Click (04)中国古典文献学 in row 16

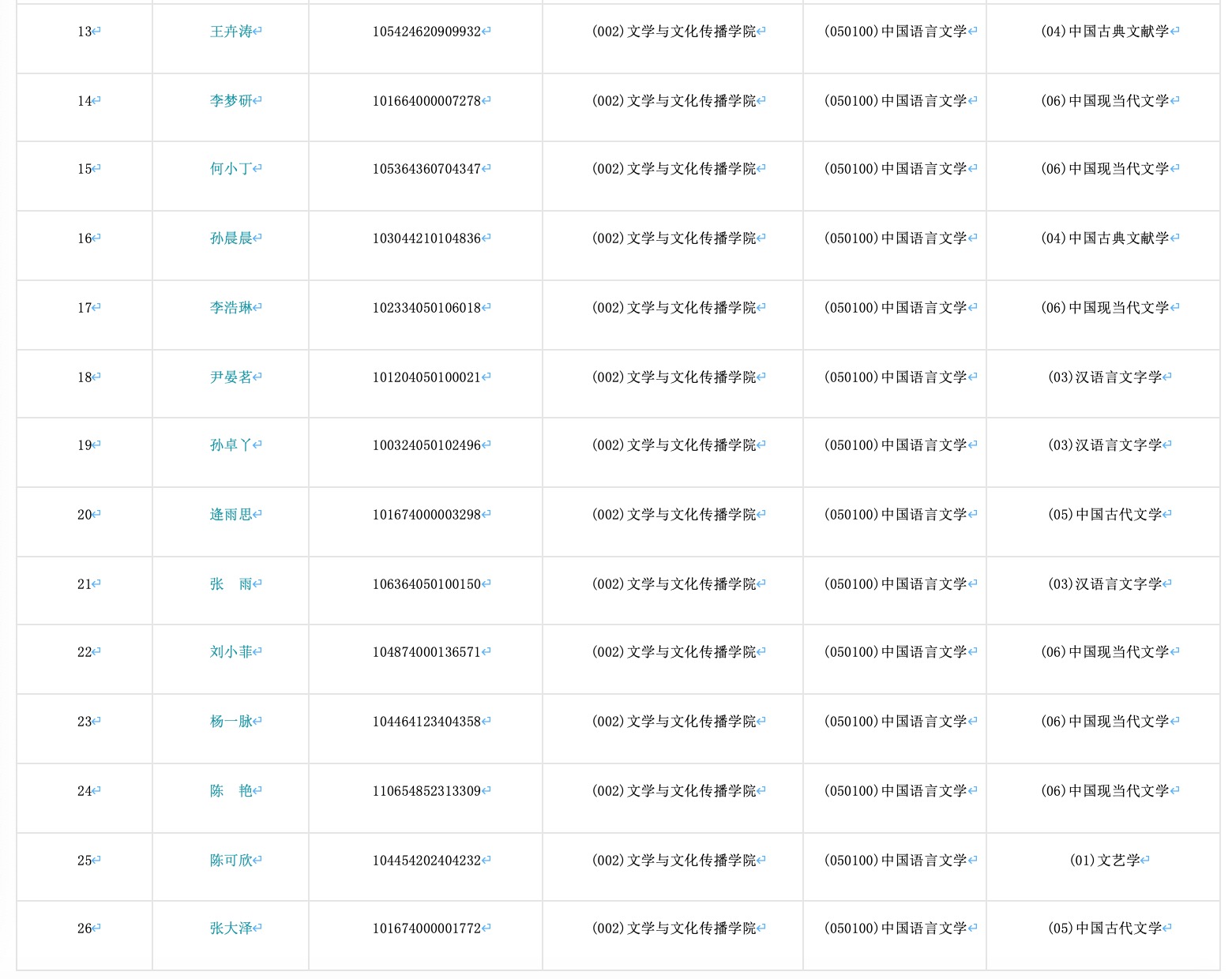1104,238
